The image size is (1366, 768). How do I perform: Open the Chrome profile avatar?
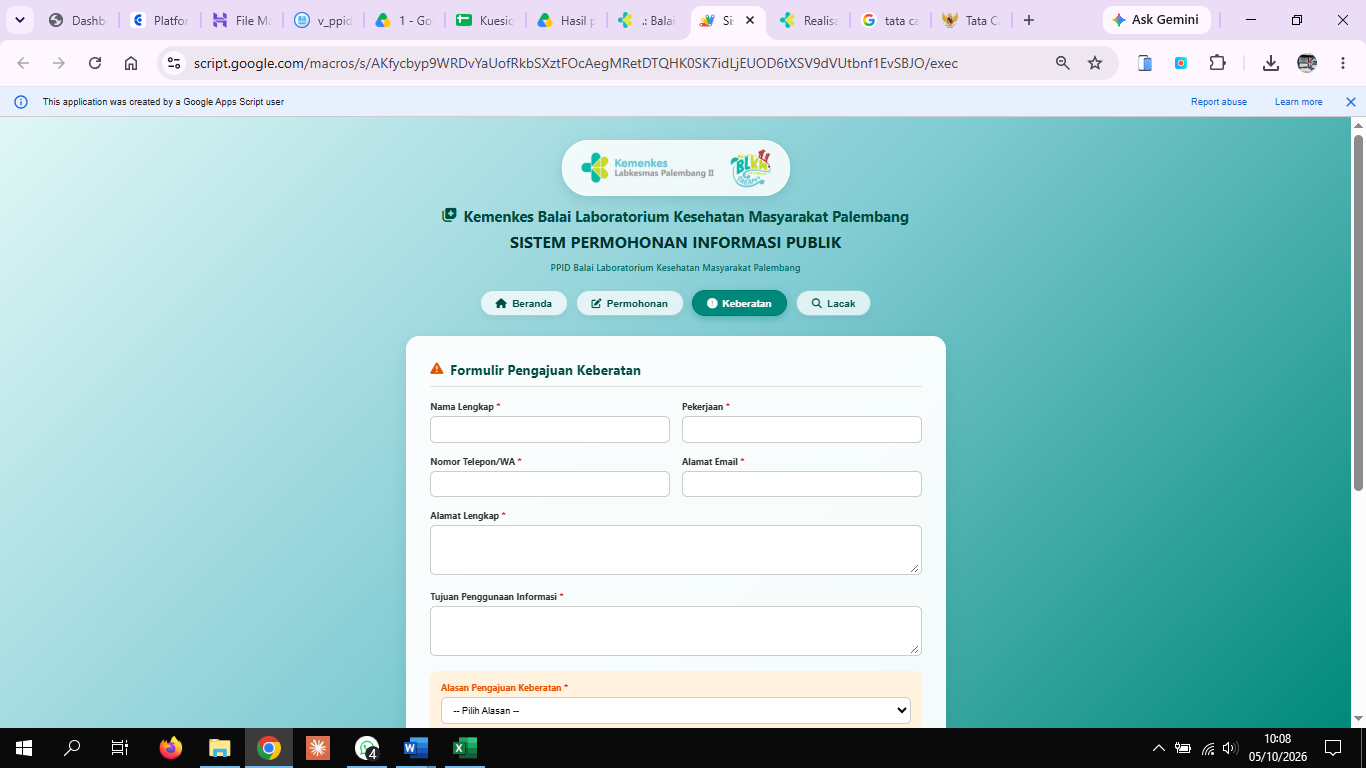pyautogui.click(x=1307, y=63)
